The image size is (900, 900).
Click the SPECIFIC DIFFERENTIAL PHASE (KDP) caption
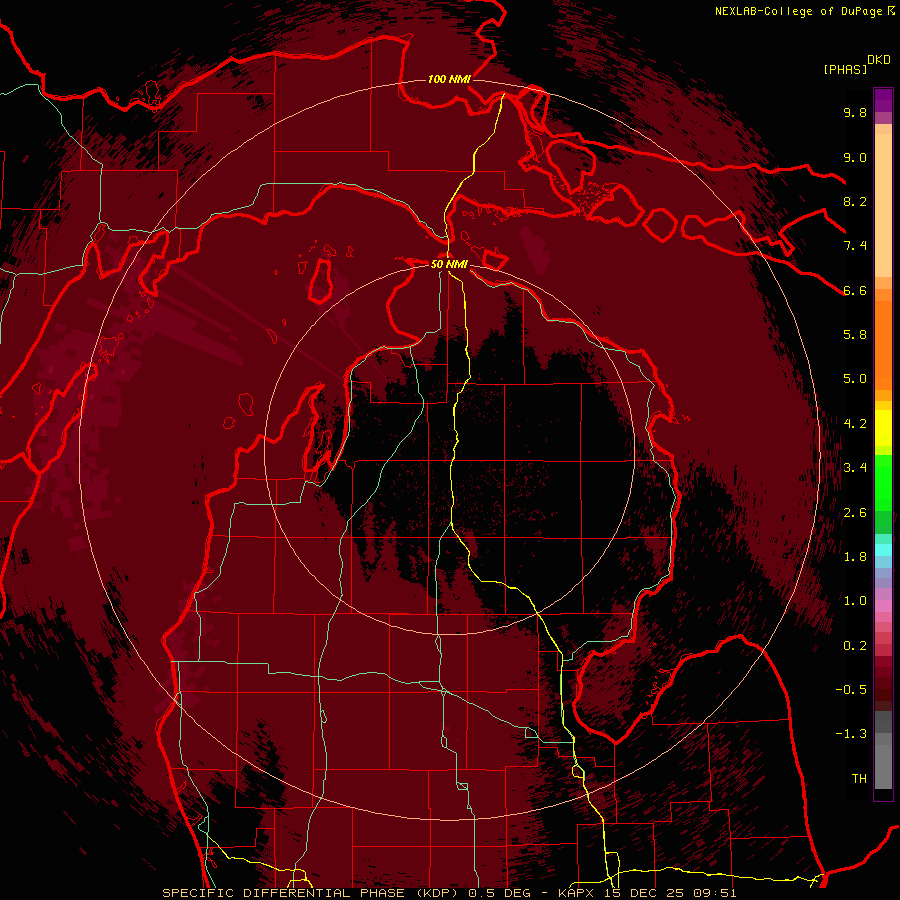312,893
